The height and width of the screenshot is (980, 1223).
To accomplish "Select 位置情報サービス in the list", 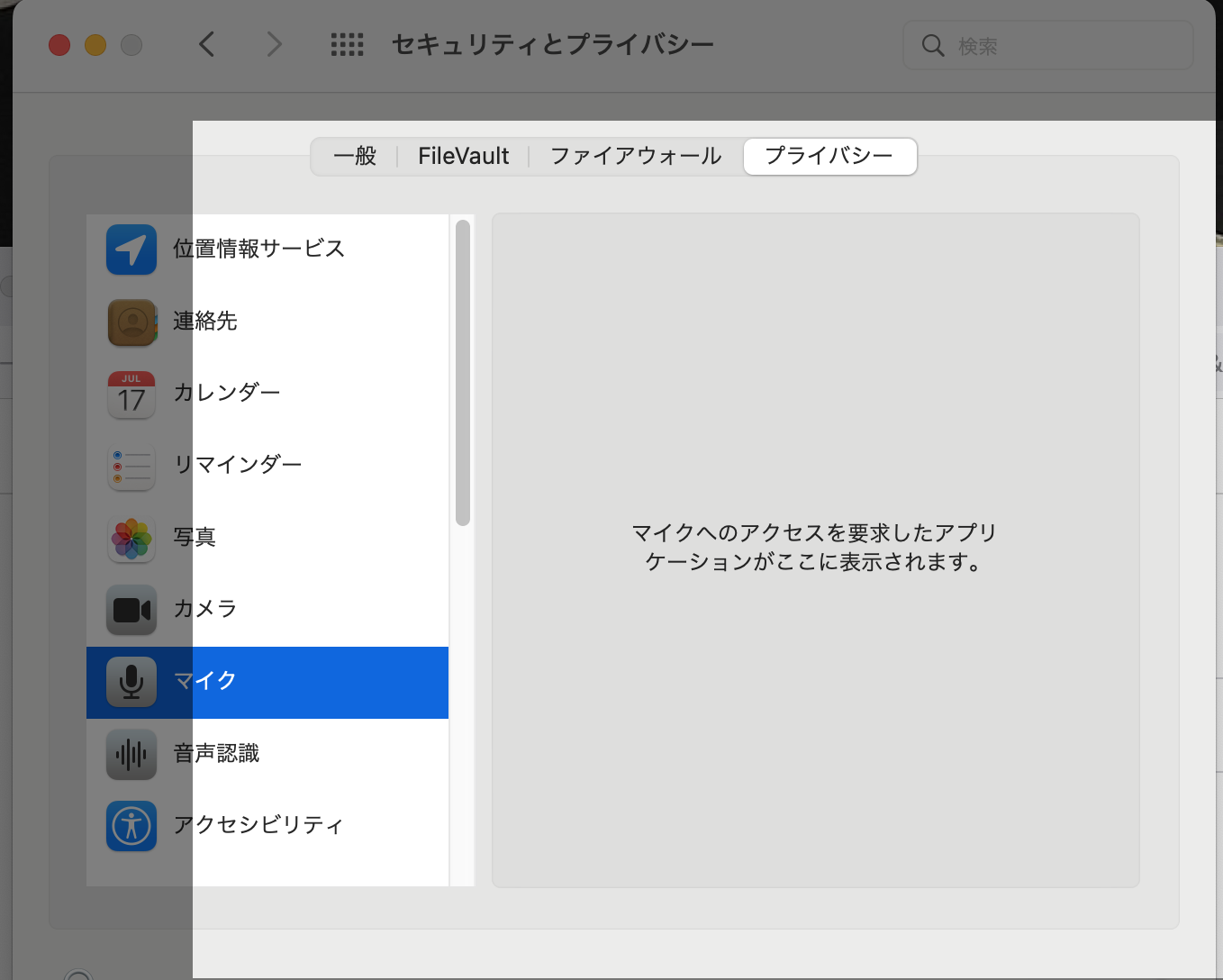I will click(x=259, y=250).
